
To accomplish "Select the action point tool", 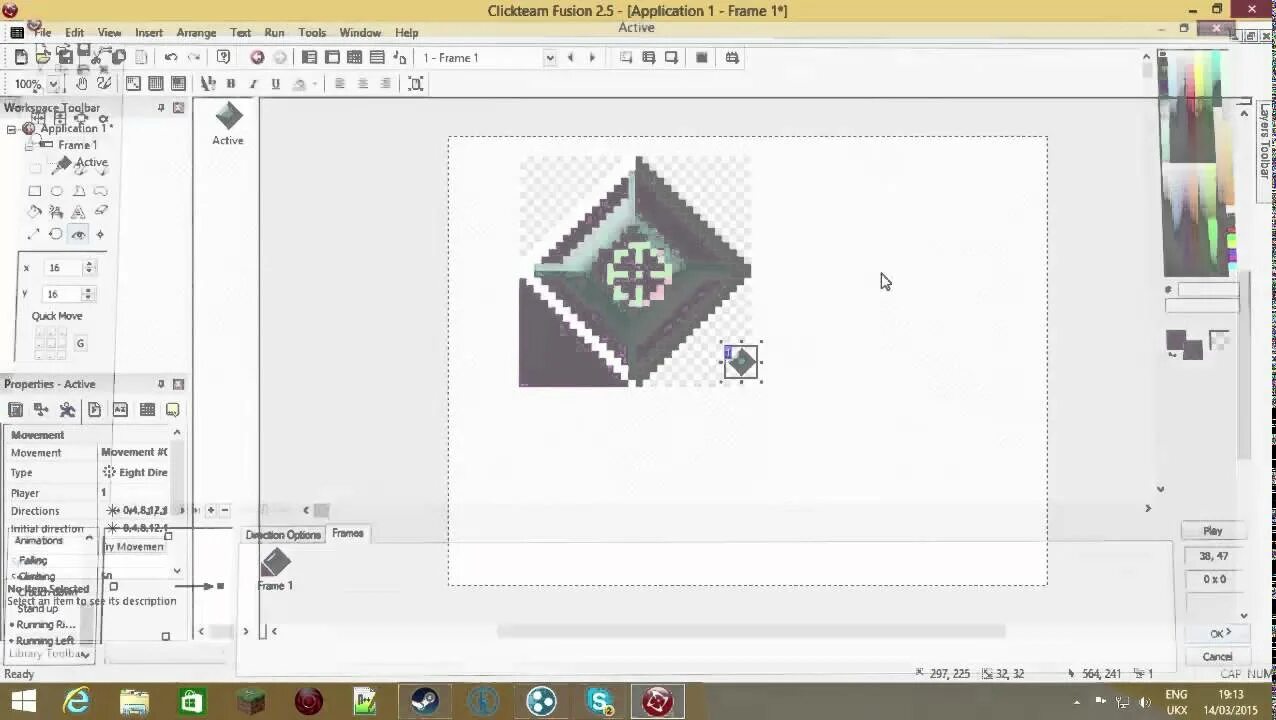I will click(100, 234).
